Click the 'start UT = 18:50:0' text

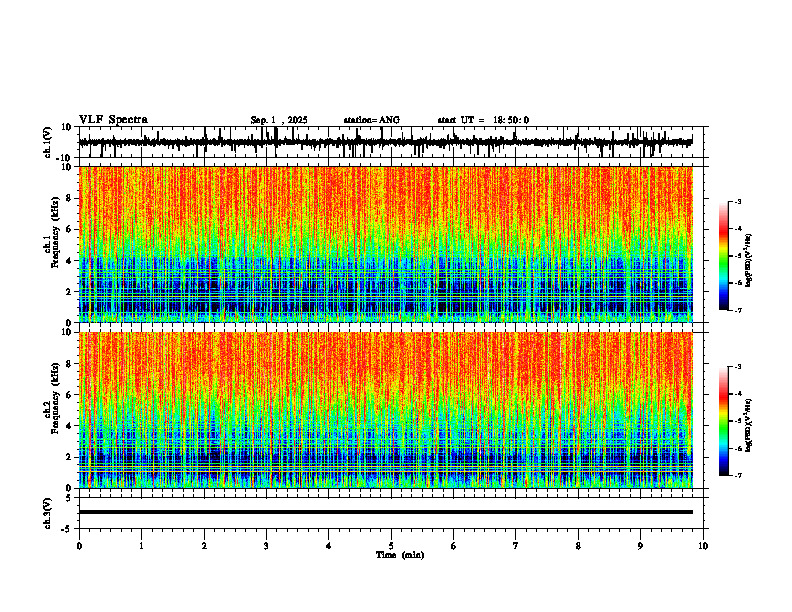(x=483, y=120)
